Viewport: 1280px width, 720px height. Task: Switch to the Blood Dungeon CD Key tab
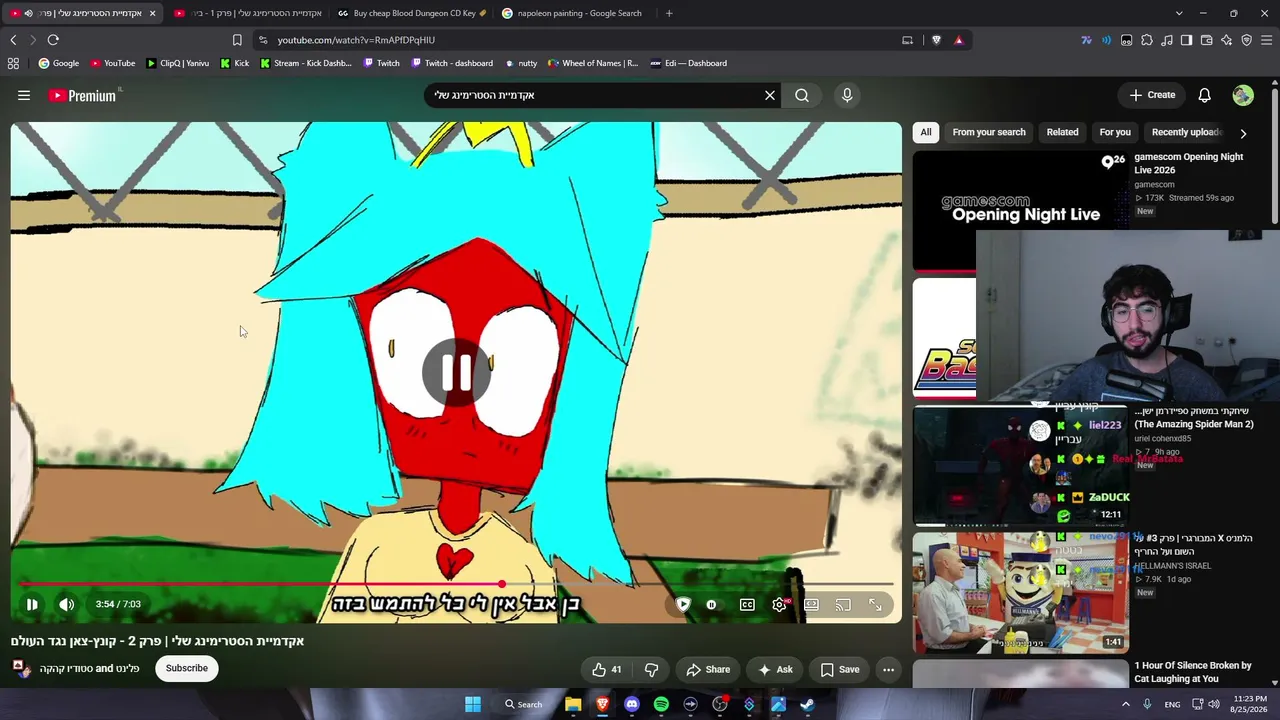click(410, 13)
